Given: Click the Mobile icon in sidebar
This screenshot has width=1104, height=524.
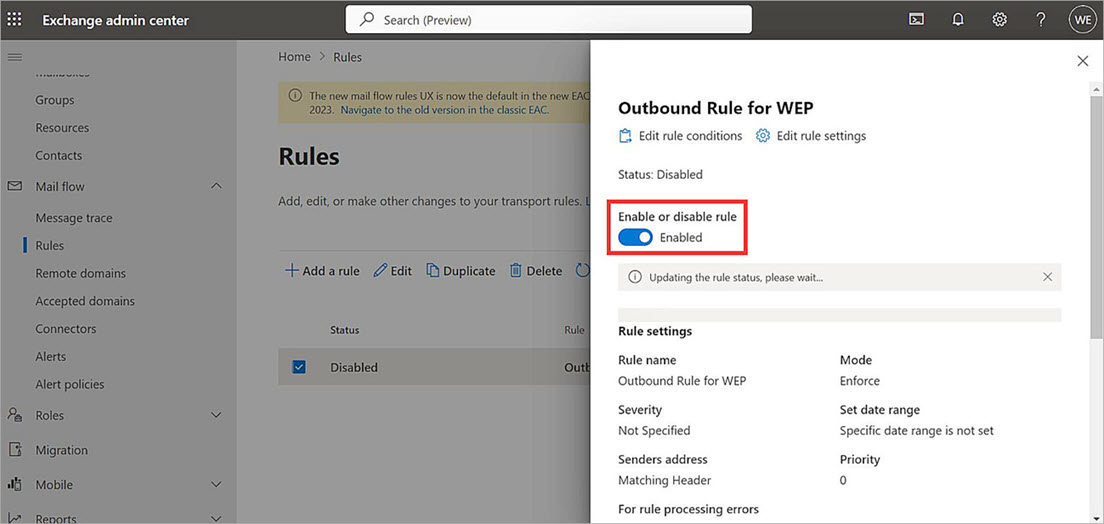Looking at the screenshot, I should click(x=14, y=485).
